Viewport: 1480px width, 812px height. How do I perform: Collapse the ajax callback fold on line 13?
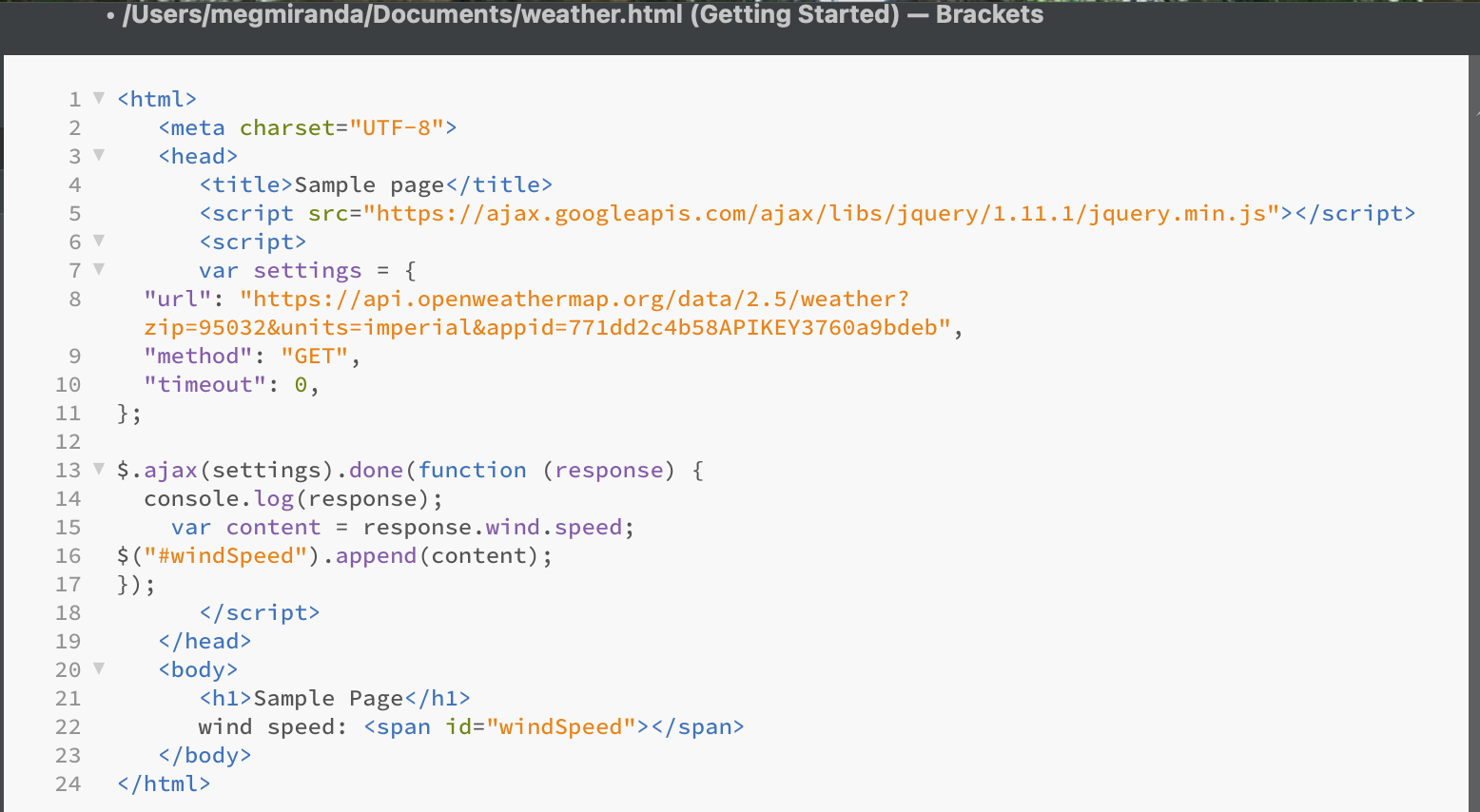[x=99, y=469]
